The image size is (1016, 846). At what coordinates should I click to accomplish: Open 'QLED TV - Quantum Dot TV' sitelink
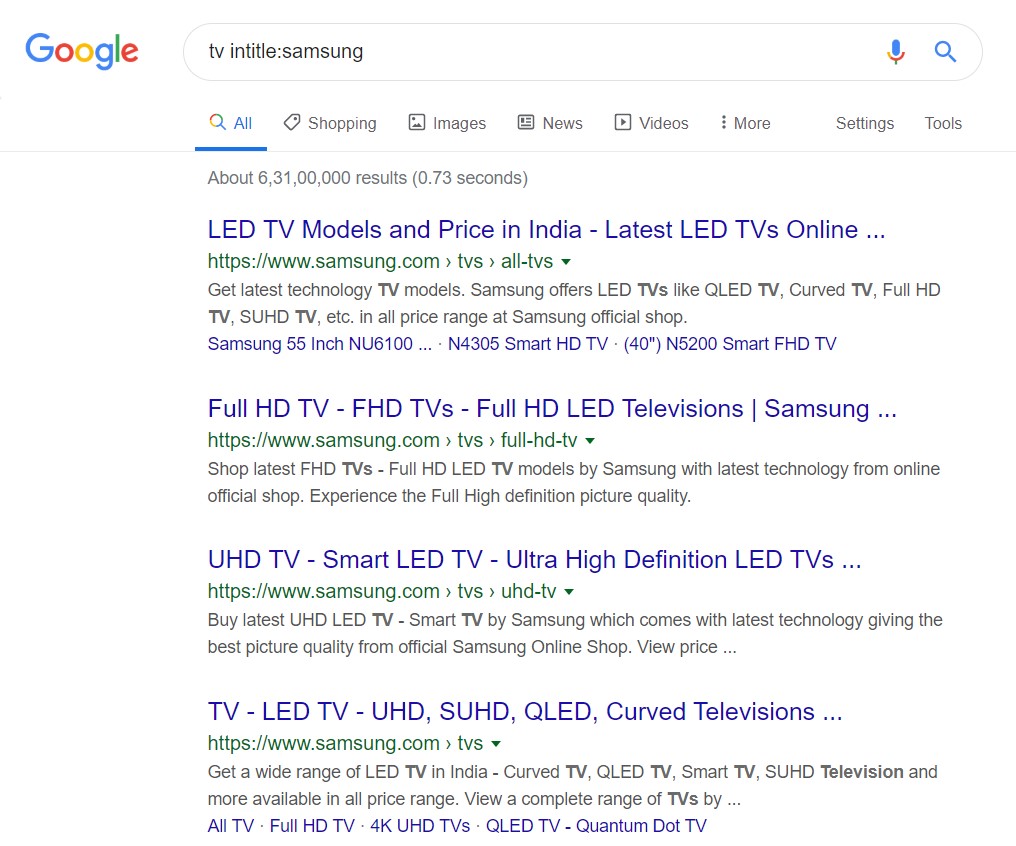click(x=596, y=826)
